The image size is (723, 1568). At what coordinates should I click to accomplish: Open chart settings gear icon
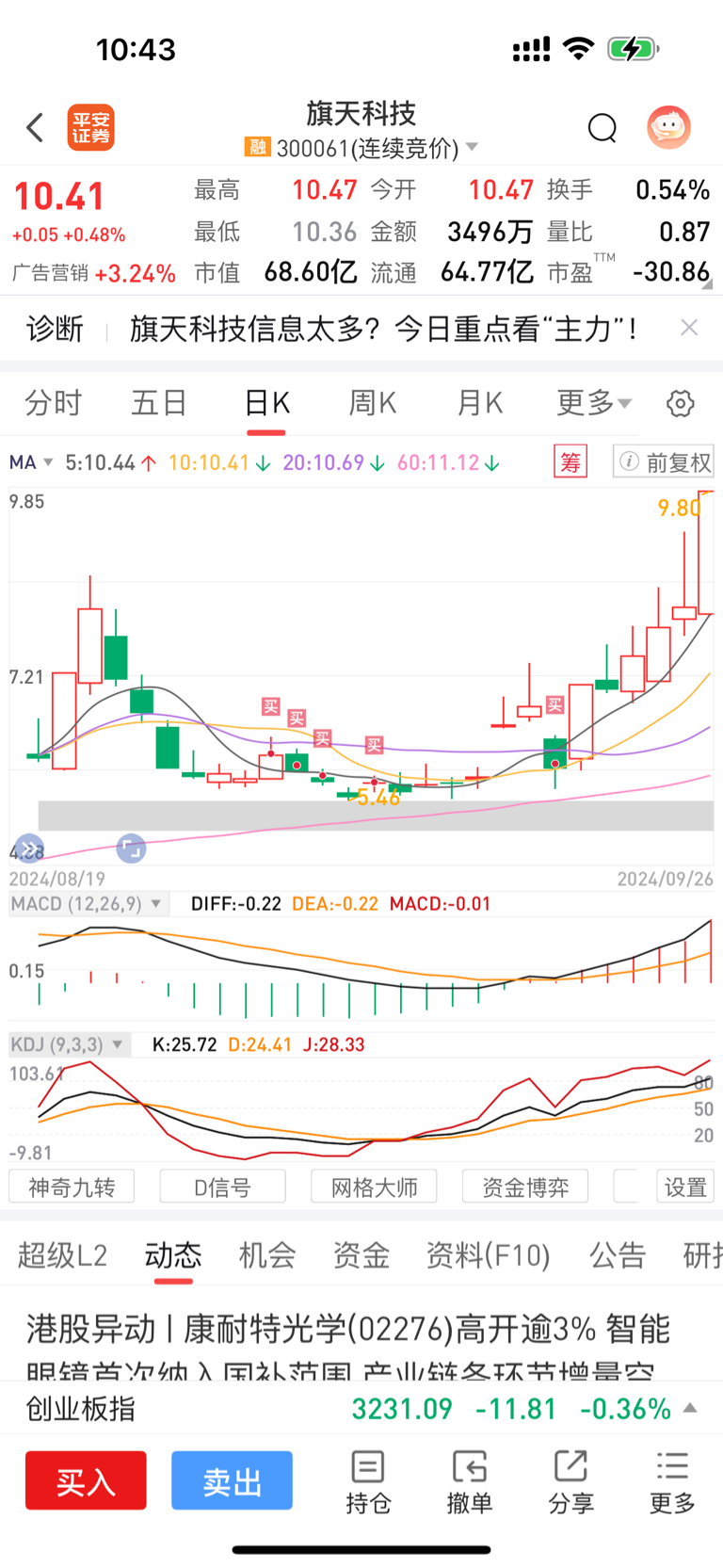tap(681, 403)
